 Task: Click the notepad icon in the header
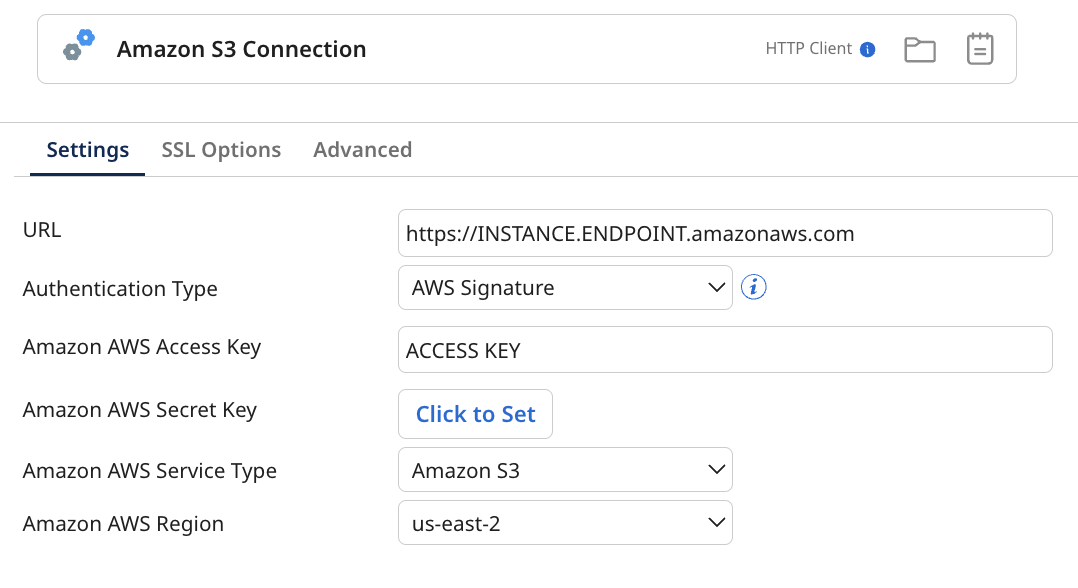[979, 48]
